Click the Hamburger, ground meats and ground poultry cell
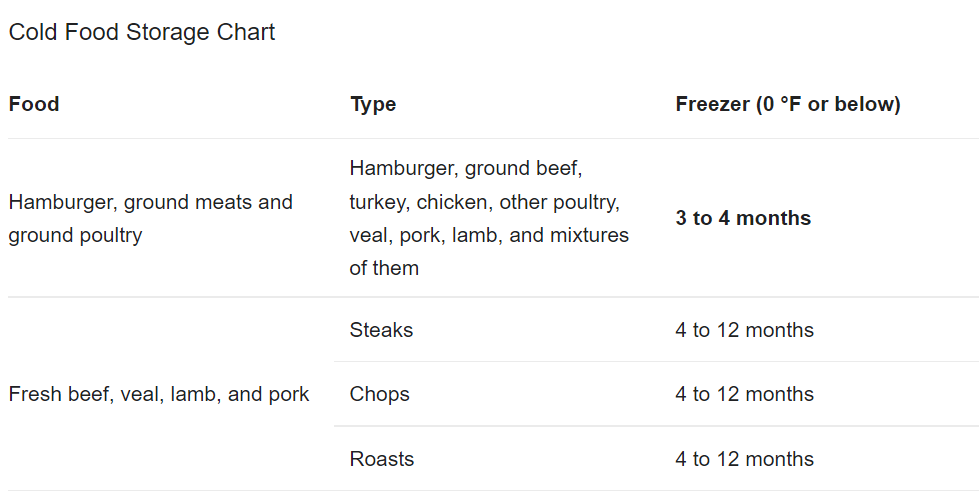Viewport: 979px width, 494px height. (150, 219)
